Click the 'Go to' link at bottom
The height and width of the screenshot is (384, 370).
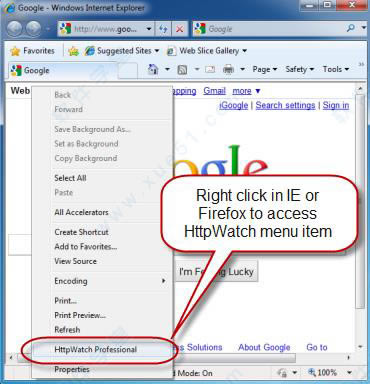(317, 347)
